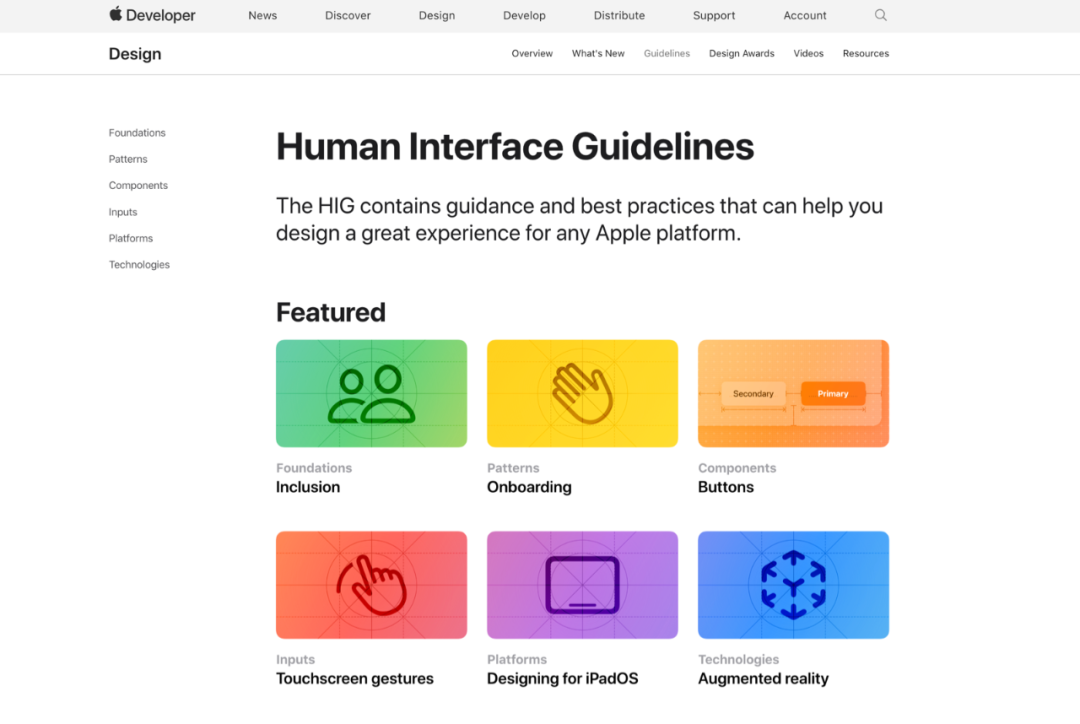
Task: Open Patterns in the sidebar
Action: pos(128,159)
